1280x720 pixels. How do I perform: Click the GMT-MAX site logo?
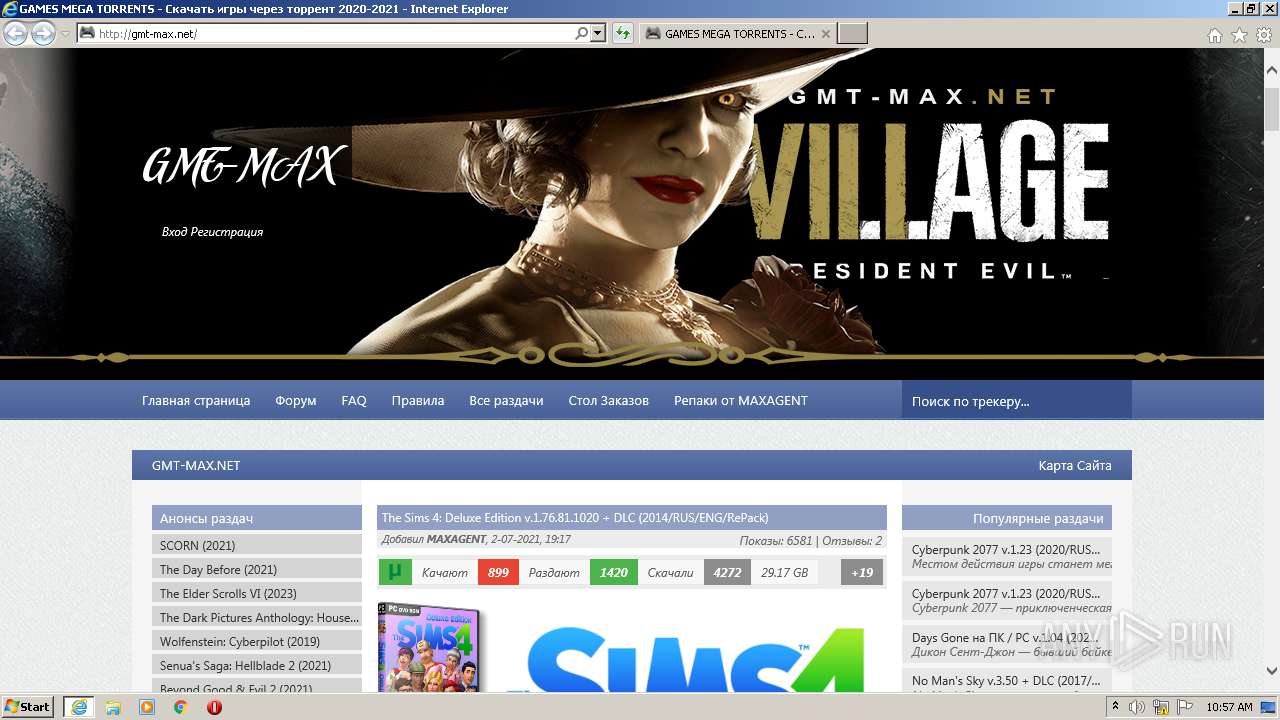(244, 166)
